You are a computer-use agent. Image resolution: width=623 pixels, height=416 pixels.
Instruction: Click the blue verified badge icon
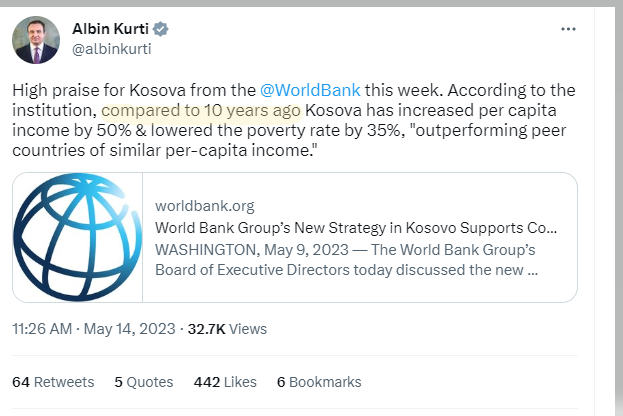point(161,29)
